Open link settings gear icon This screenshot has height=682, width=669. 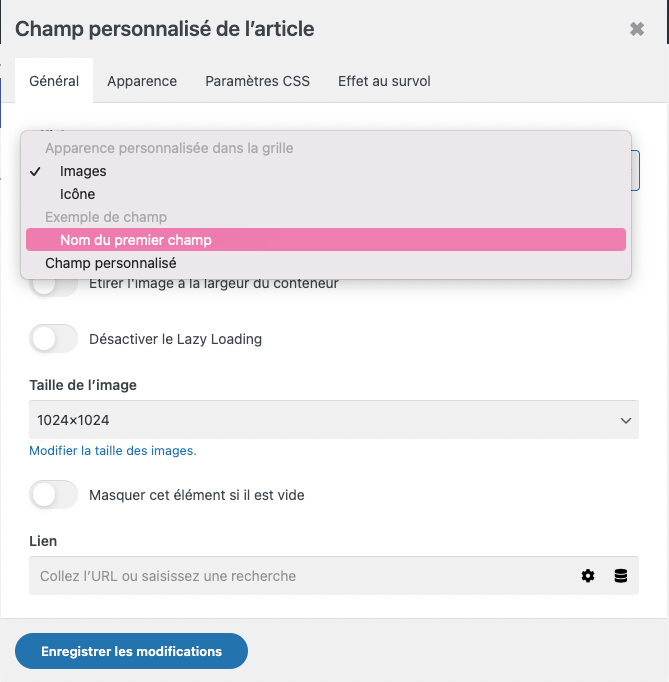click(588, 576)
